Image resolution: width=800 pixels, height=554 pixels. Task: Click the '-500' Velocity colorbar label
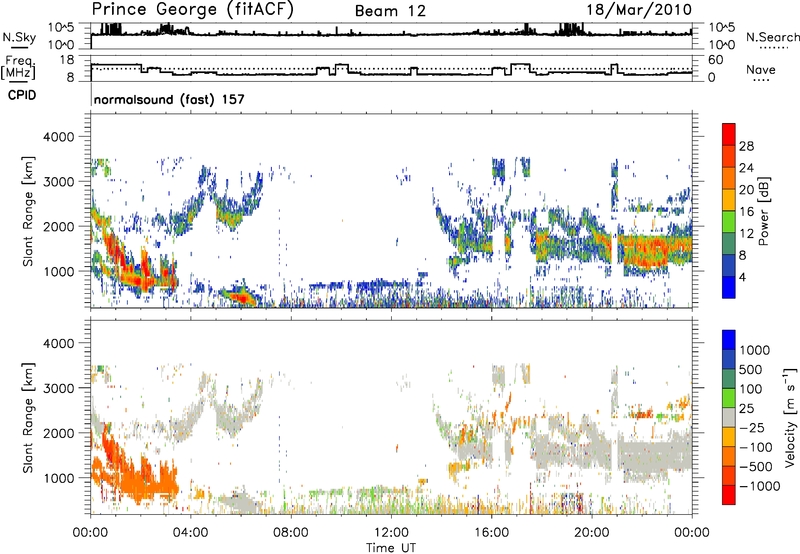[x=756, y=466]
